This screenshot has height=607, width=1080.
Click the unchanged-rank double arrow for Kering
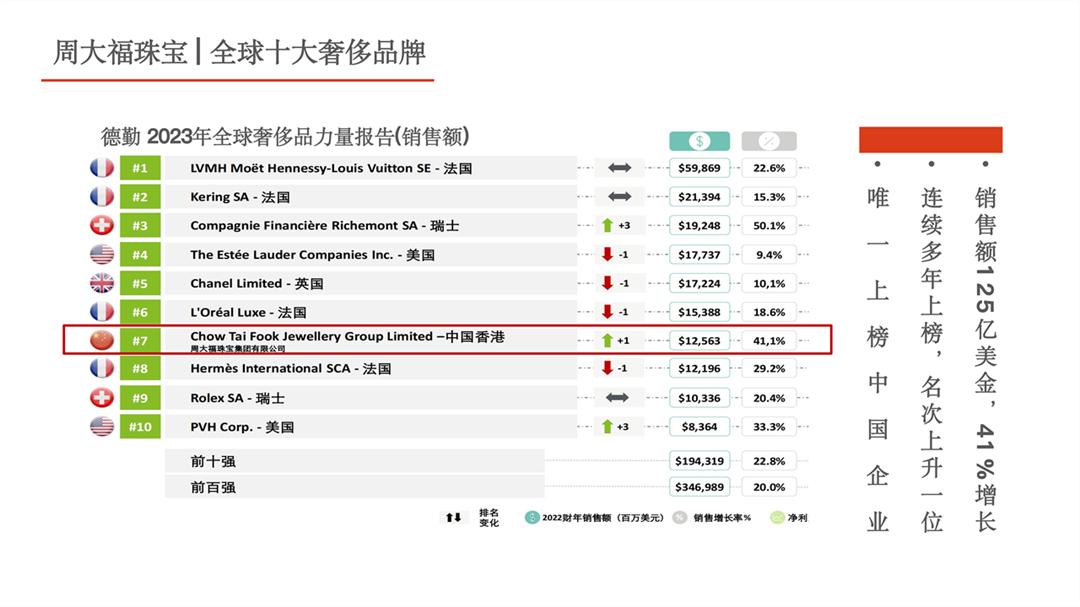619,196
